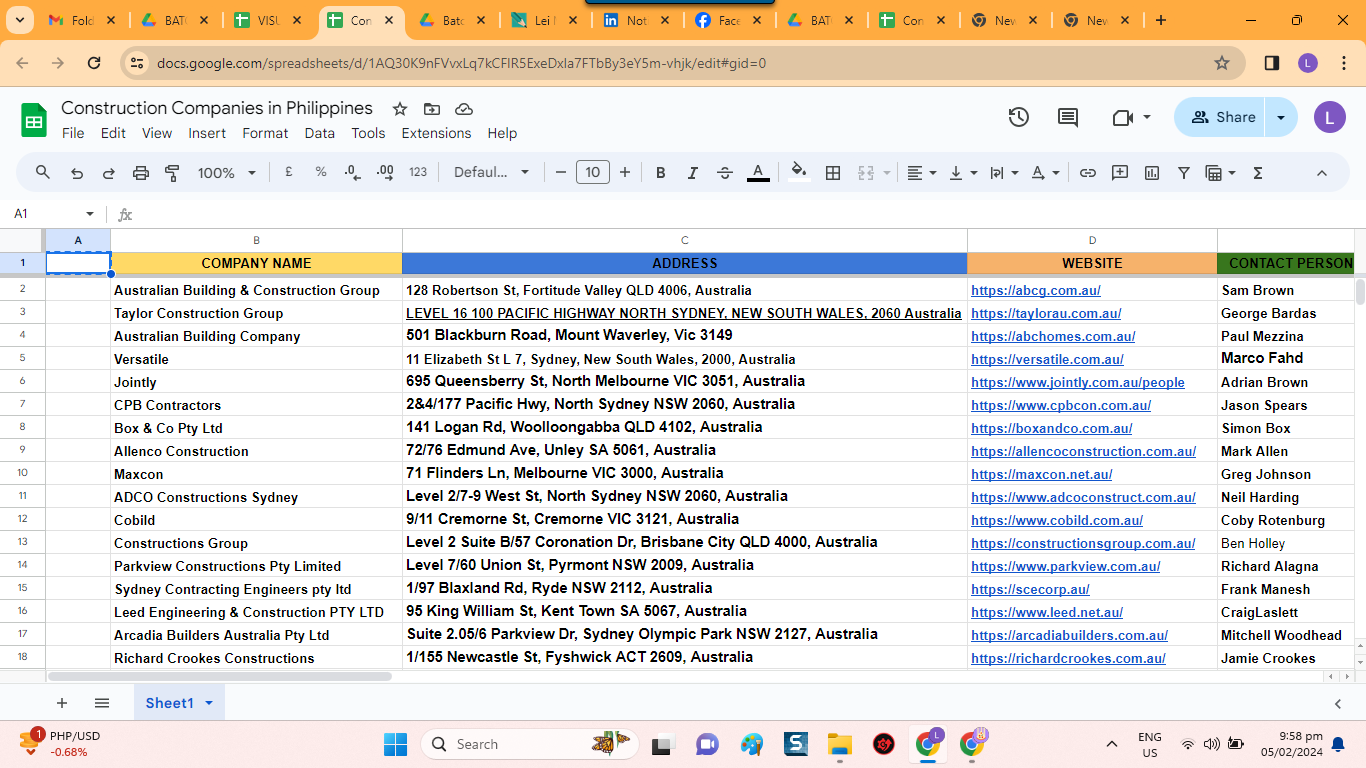
Task: Insert a link using the toolbar icon
Action: coord(1088,173)
